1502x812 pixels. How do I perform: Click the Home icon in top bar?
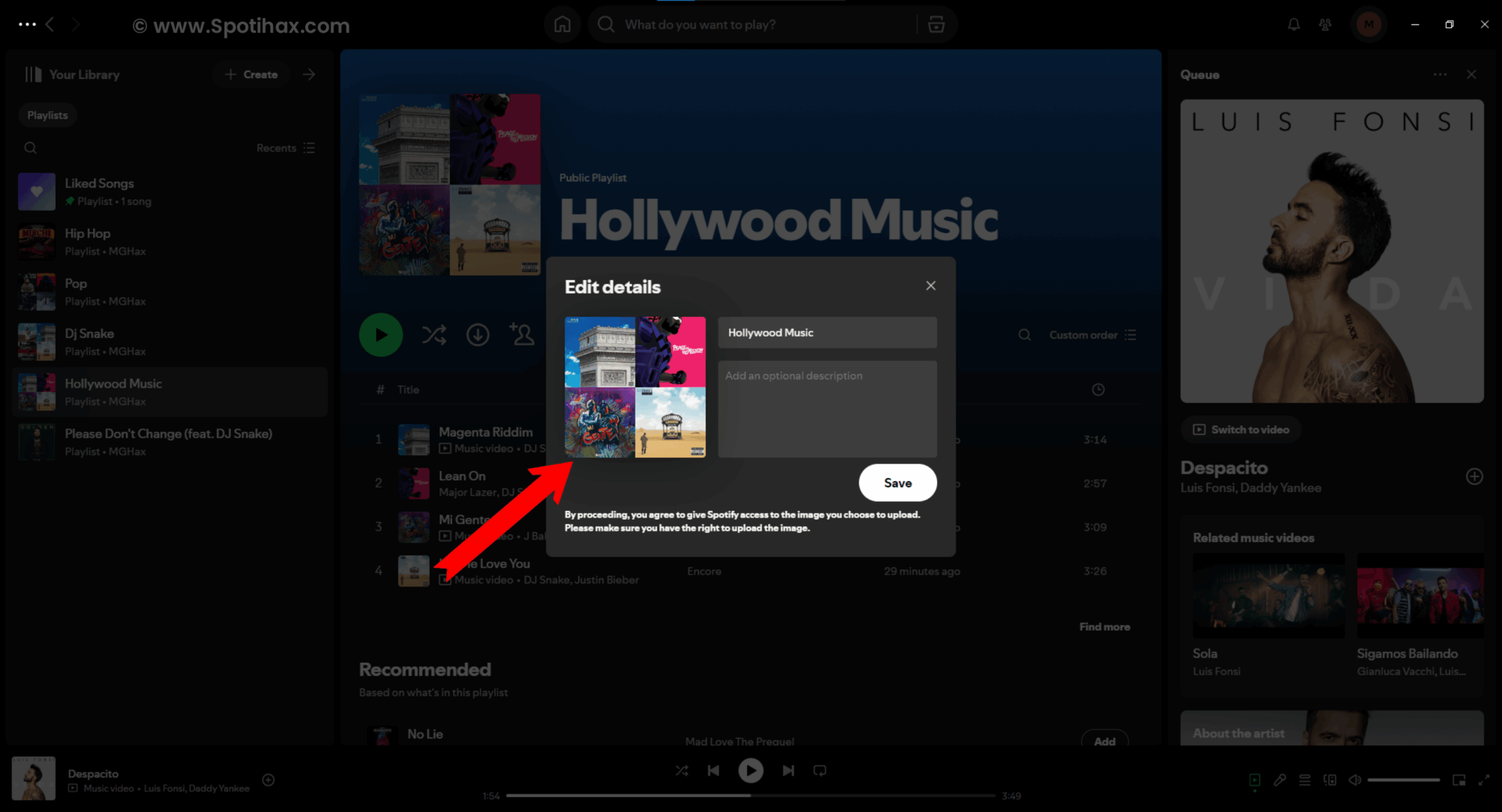[562, 25]
